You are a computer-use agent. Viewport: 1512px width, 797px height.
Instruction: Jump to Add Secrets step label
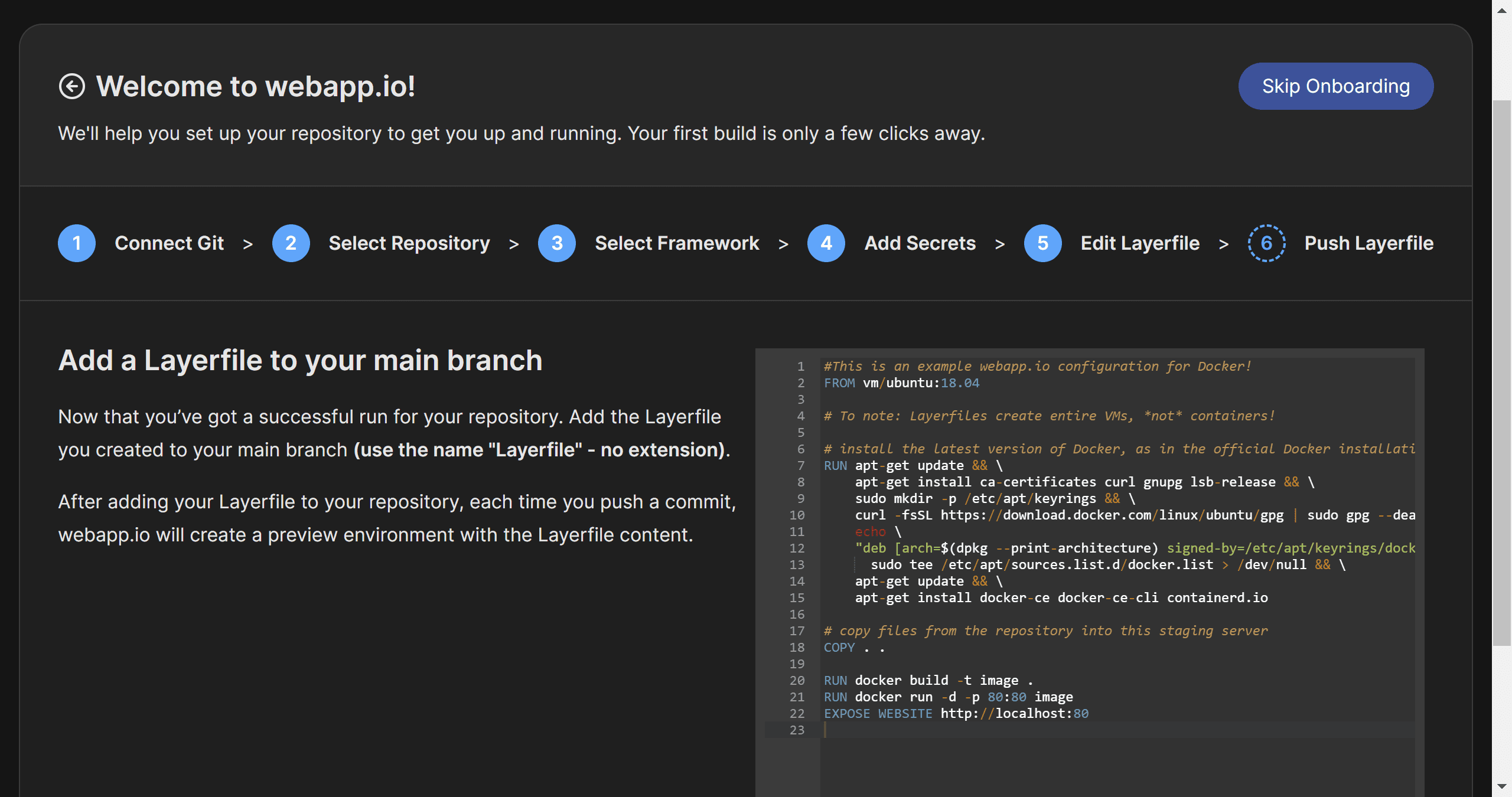click(920, 243)
